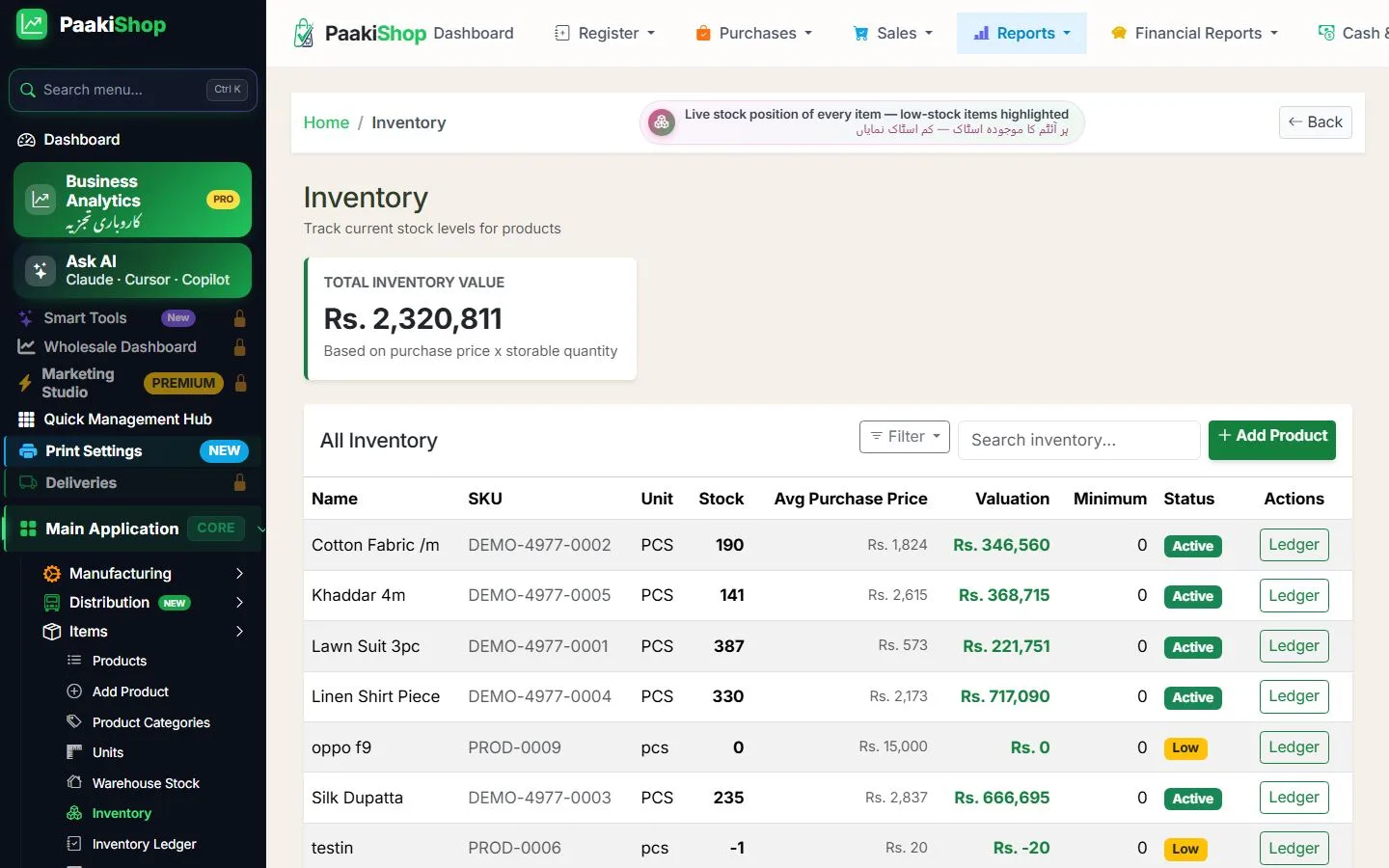Image resolution: width=1389 pixels, height=868 pixels.
Task: Open the Purchases dropdown menu
Action: 754,33
